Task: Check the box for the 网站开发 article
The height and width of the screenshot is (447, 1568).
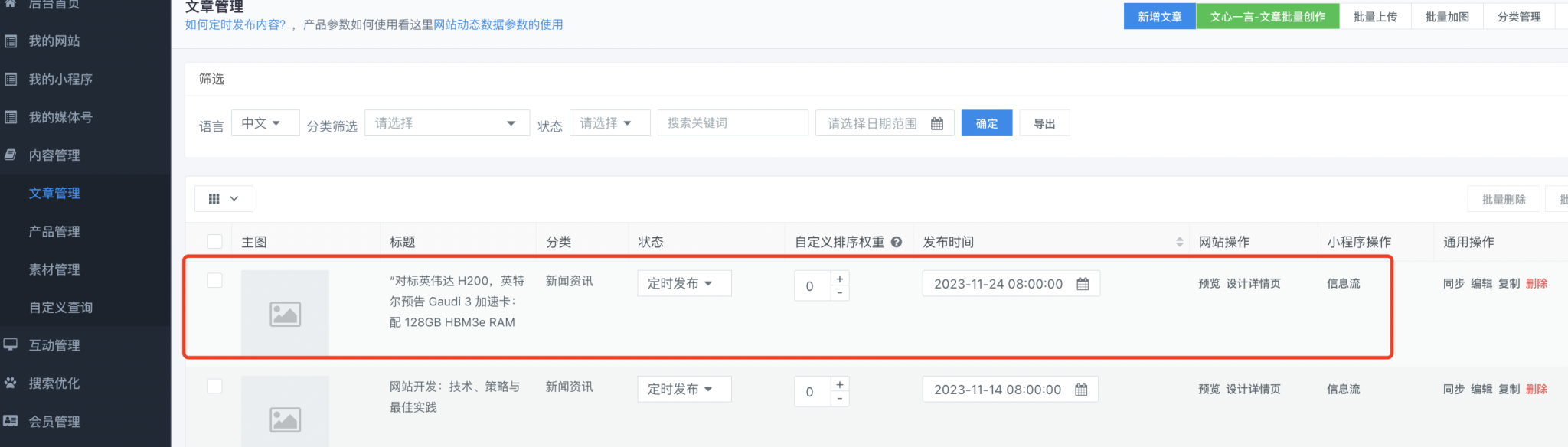Action: (x=215, y=387)
